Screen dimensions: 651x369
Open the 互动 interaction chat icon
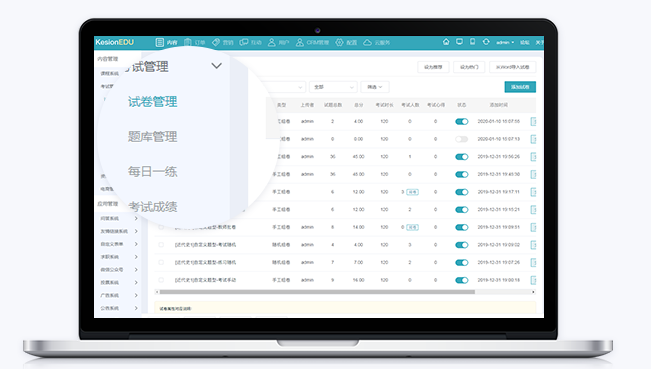[x=244, y=42]
